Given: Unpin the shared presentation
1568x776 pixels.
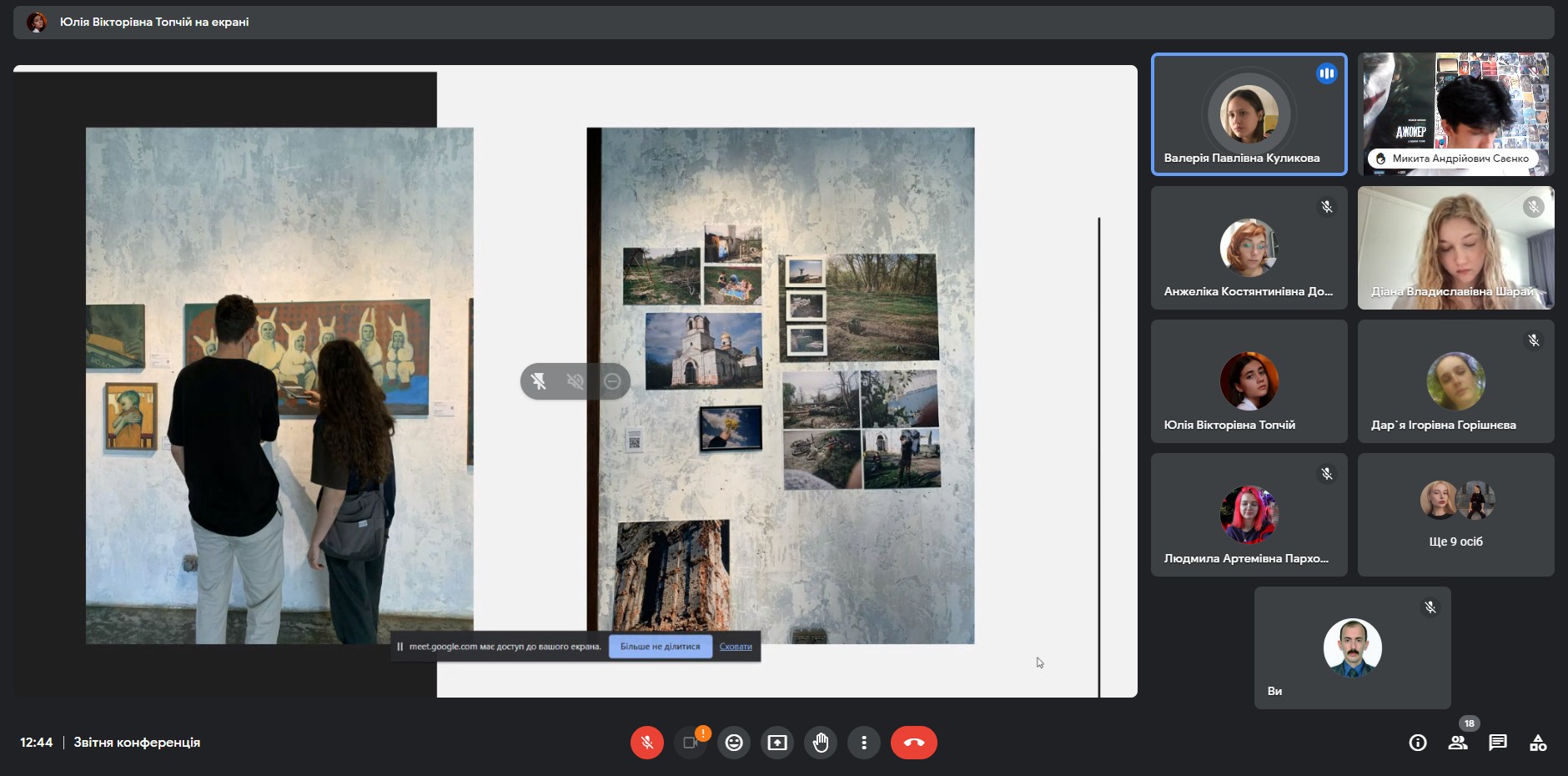Looking at the screenshot, I should pyautogui.click(x=539, y=381).
